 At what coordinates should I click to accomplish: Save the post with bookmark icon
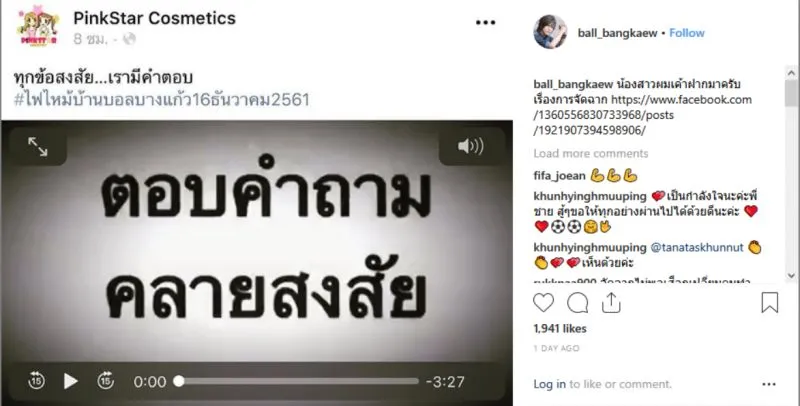coord(769,302)
